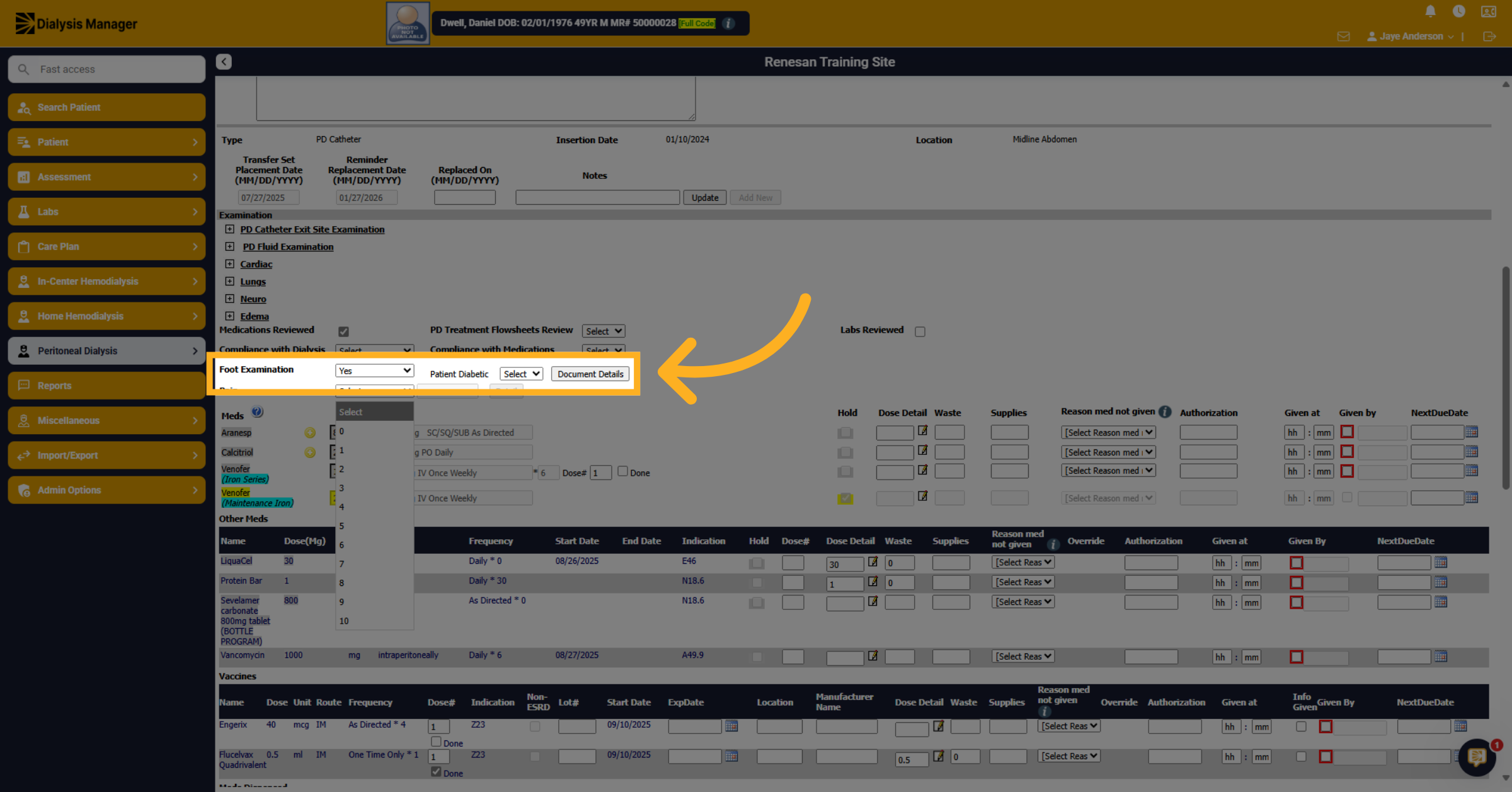The width and height of the screenshot is (1512, 792).
Task: Collapse sidebar with back arrow icon
Action: click(224, 62)
